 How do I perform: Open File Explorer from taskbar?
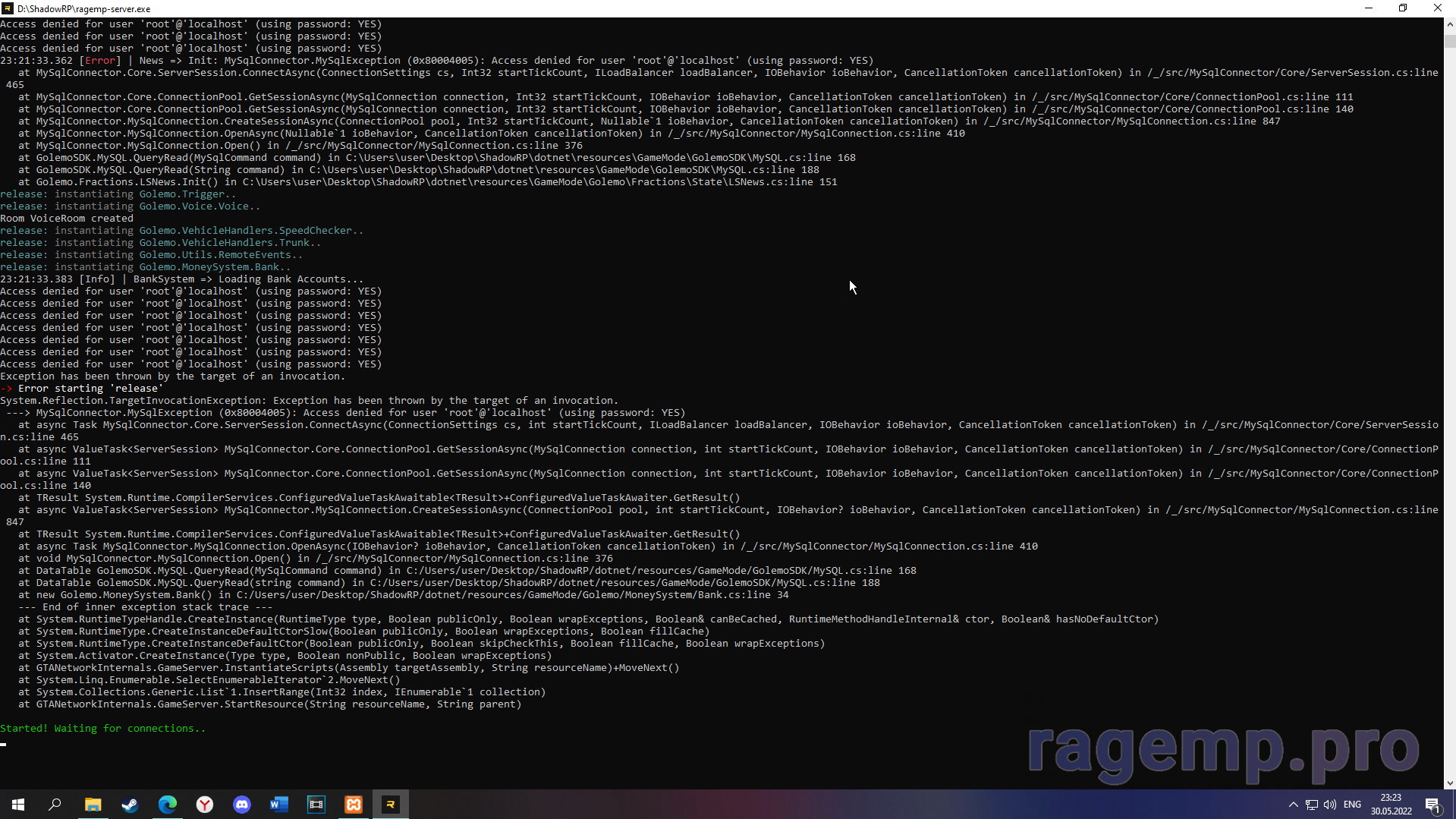[x=93, y=805]
